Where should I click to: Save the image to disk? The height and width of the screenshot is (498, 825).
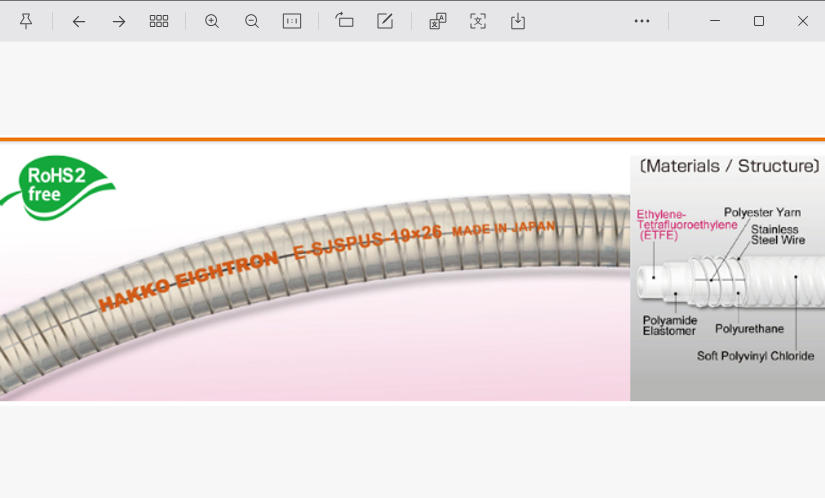click(x=518, y=21)
